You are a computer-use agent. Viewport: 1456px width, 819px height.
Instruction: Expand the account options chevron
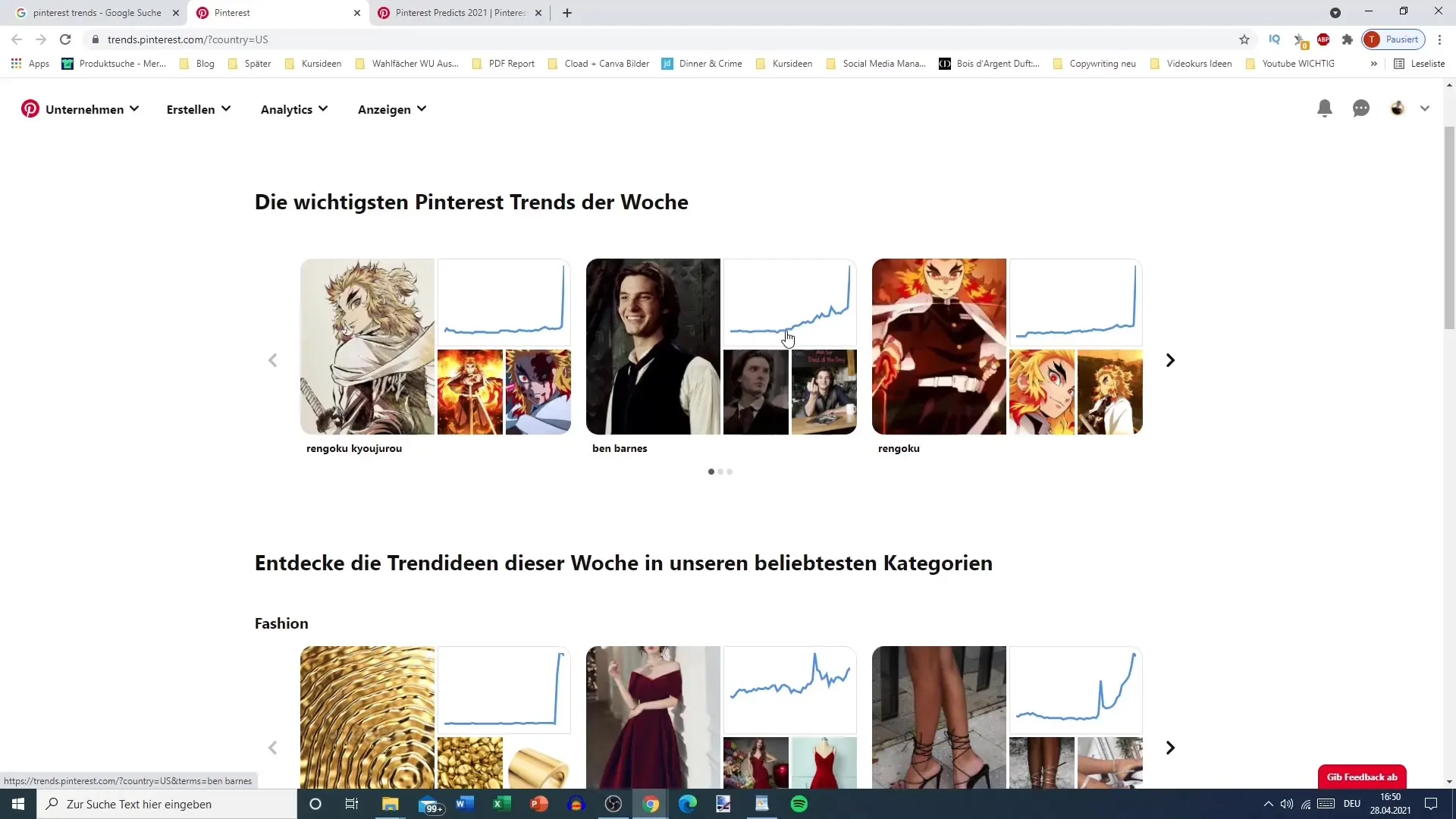point(1425,108)
